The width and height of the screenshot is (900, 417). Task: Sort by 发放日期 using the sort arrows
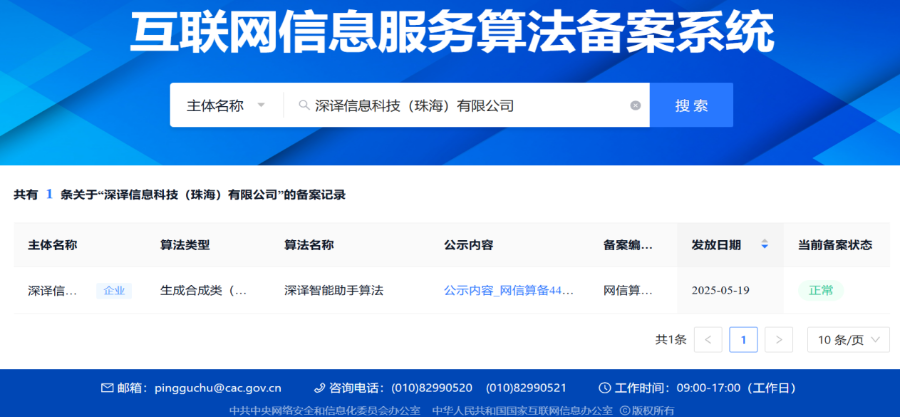click(x=765, y=245)
